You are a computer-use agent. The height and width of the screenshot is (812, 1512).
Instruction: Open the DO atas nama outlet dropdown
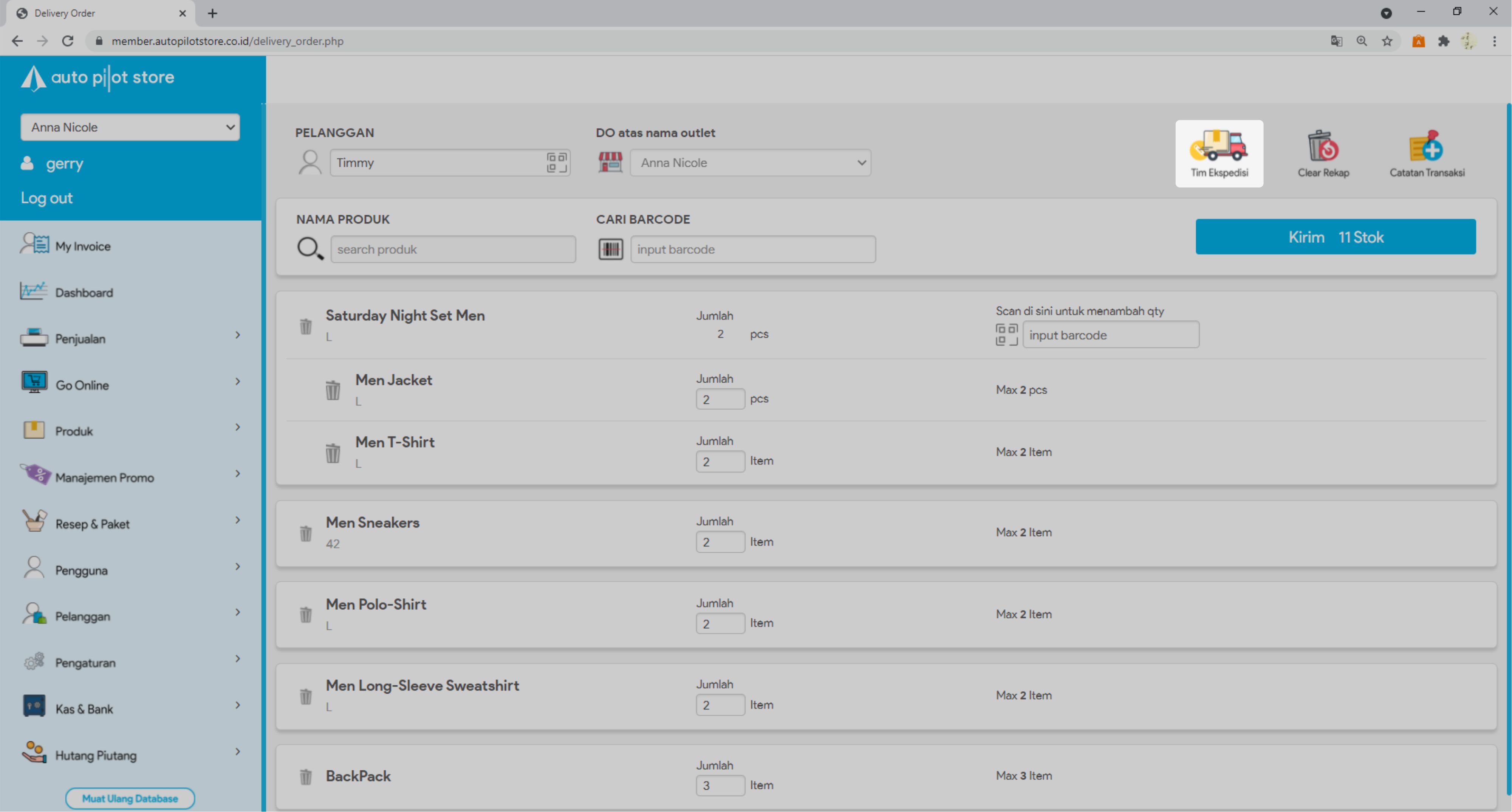pos(750,163)
